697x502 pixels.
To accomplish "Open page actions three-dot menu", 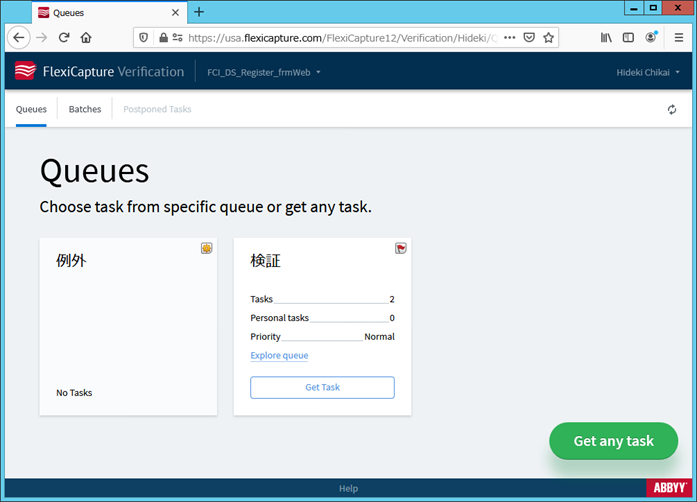I will (x=509, y=38).
